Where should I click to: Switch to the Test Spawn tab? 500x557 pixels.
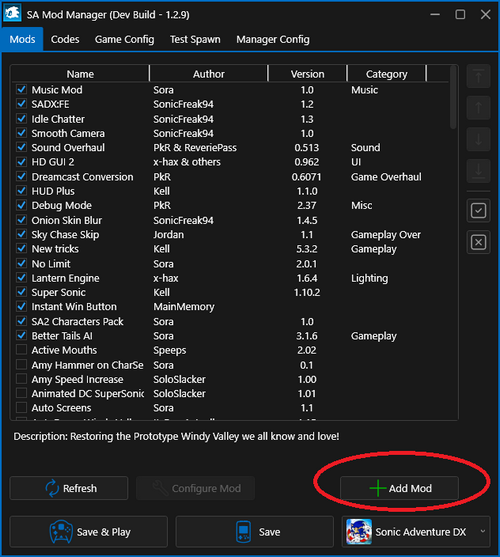(x=195, y=39)
